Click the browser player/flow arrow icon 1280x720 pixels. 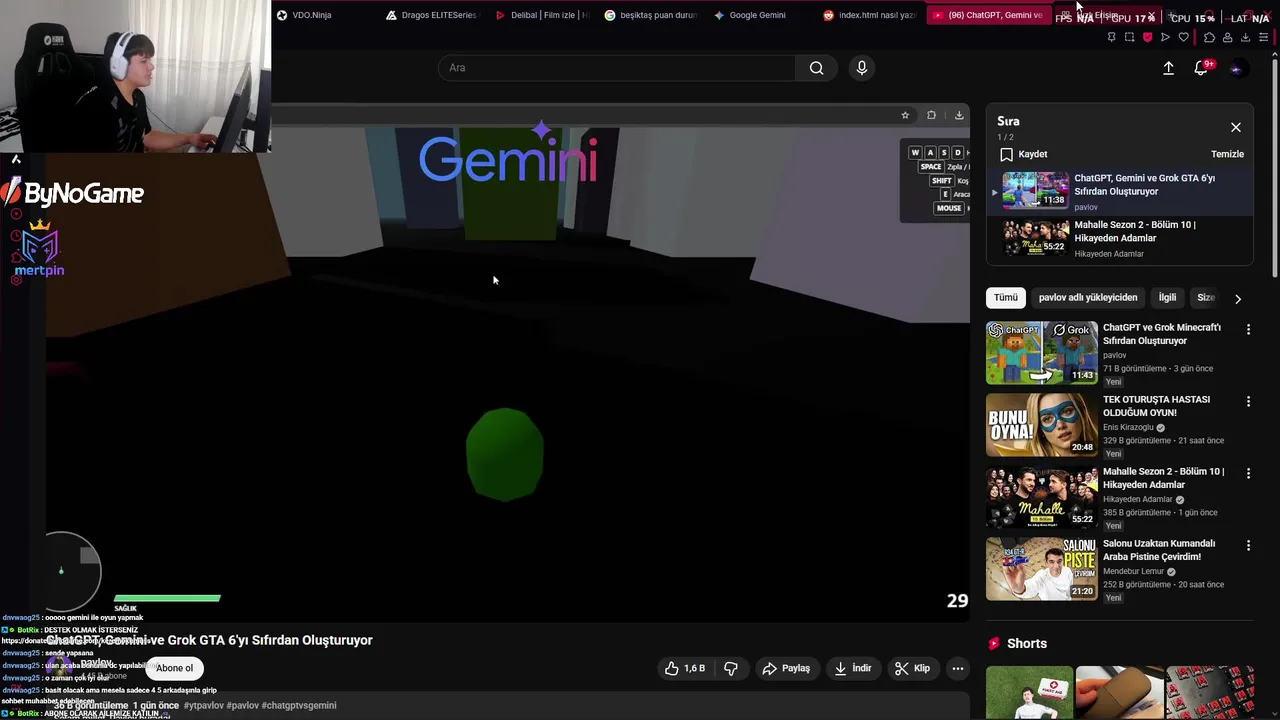tap(1165, 37)
